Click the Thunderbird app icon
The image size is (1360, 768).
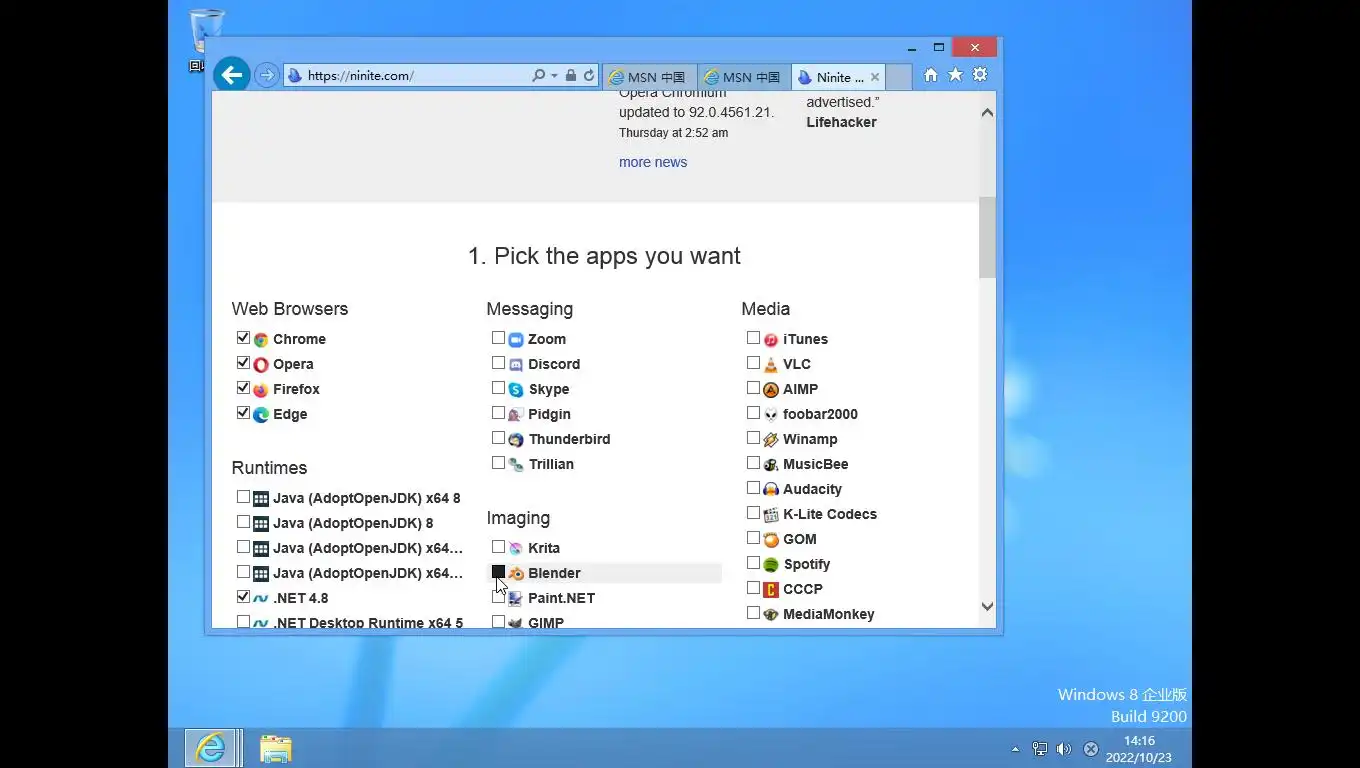click(x=516, y=440)
